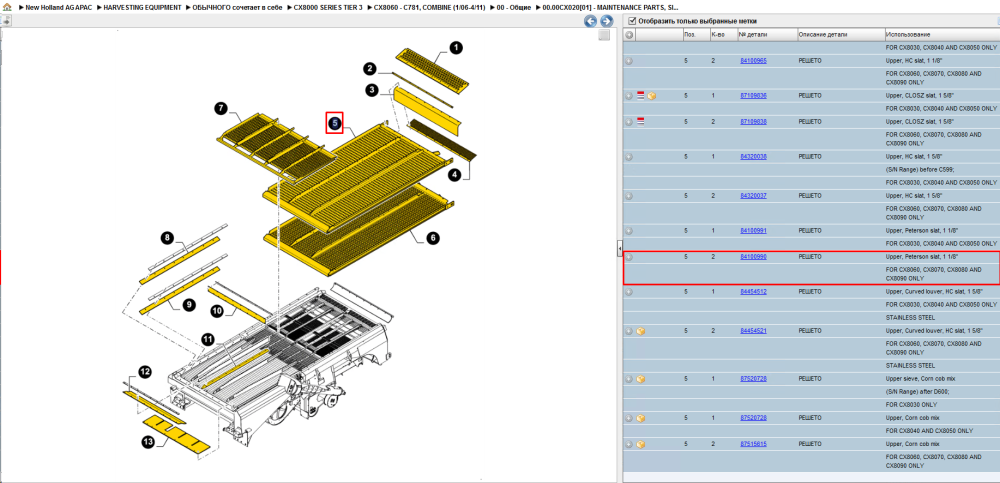This screenshot has height=483, width=1000.
Task: Expand the row for part 84100990
Action: (x=629, y=257)
